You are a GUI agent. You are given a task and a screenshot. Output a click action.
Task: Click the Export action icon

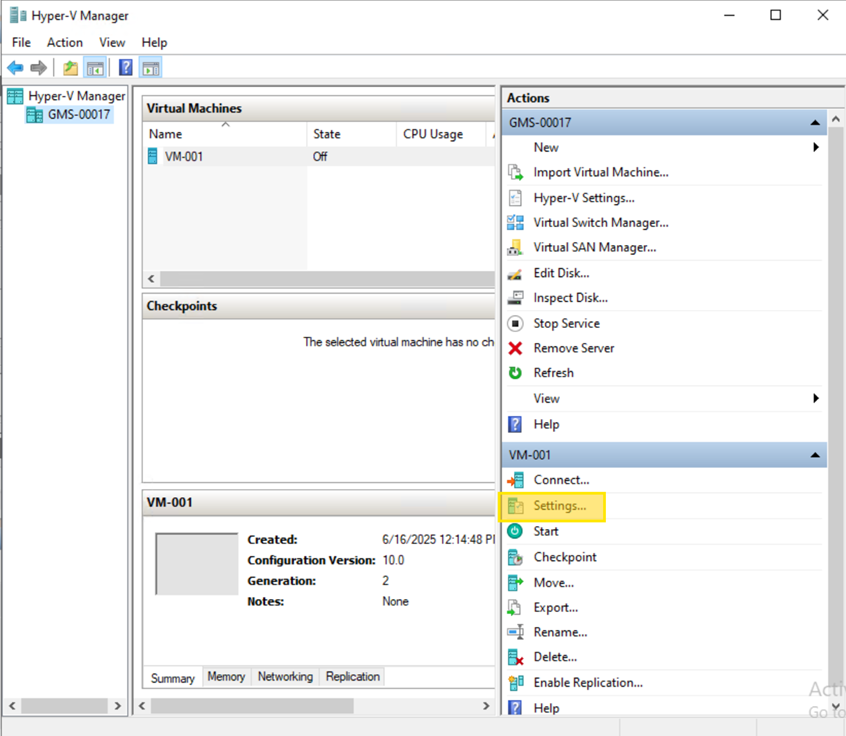[514, 608]
